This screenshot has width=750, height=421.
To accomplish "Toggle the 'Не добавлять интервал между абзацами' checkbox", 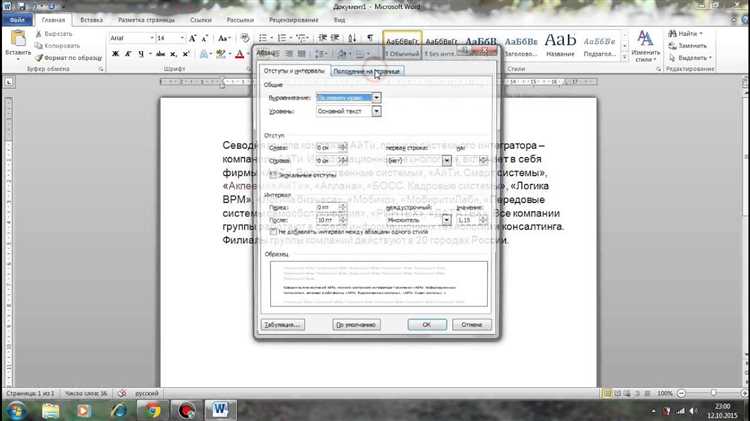I will coord(274,232).
